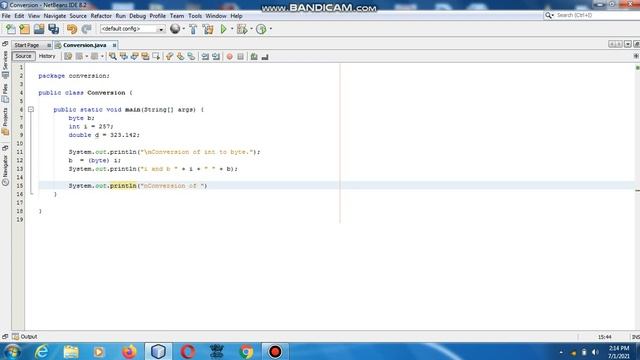
Task: Close the Conversion.java tab
Action: pos(114,45)
